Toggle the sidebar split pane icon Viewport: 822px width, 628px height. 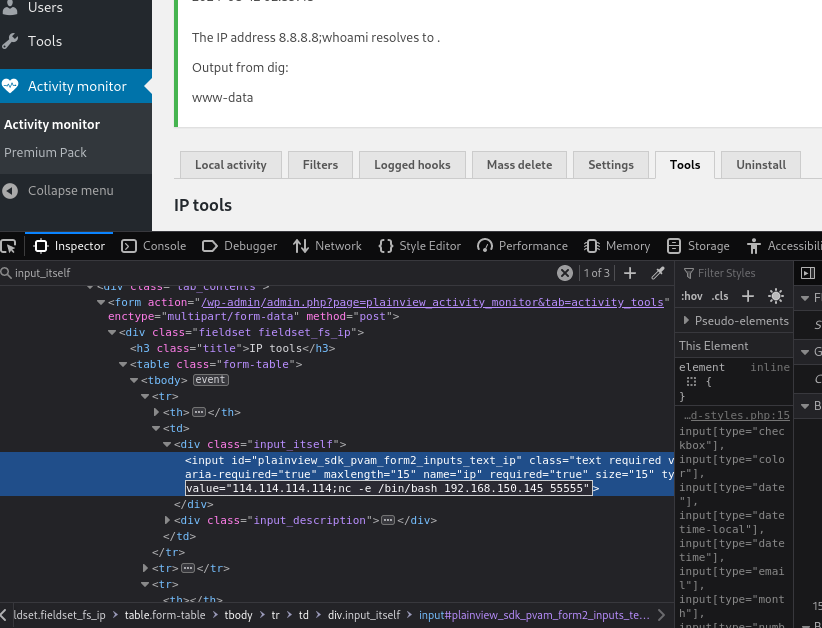tap(808, 273)
